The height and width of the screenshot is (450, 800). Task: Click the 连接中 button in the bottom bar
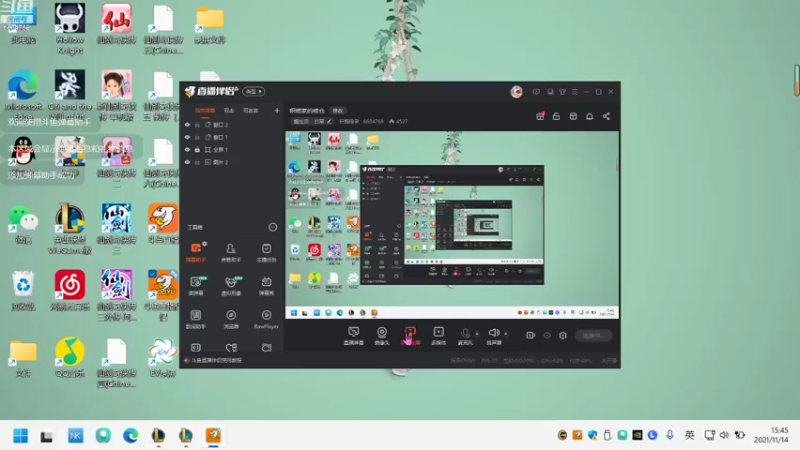click(x=593, y=335)
